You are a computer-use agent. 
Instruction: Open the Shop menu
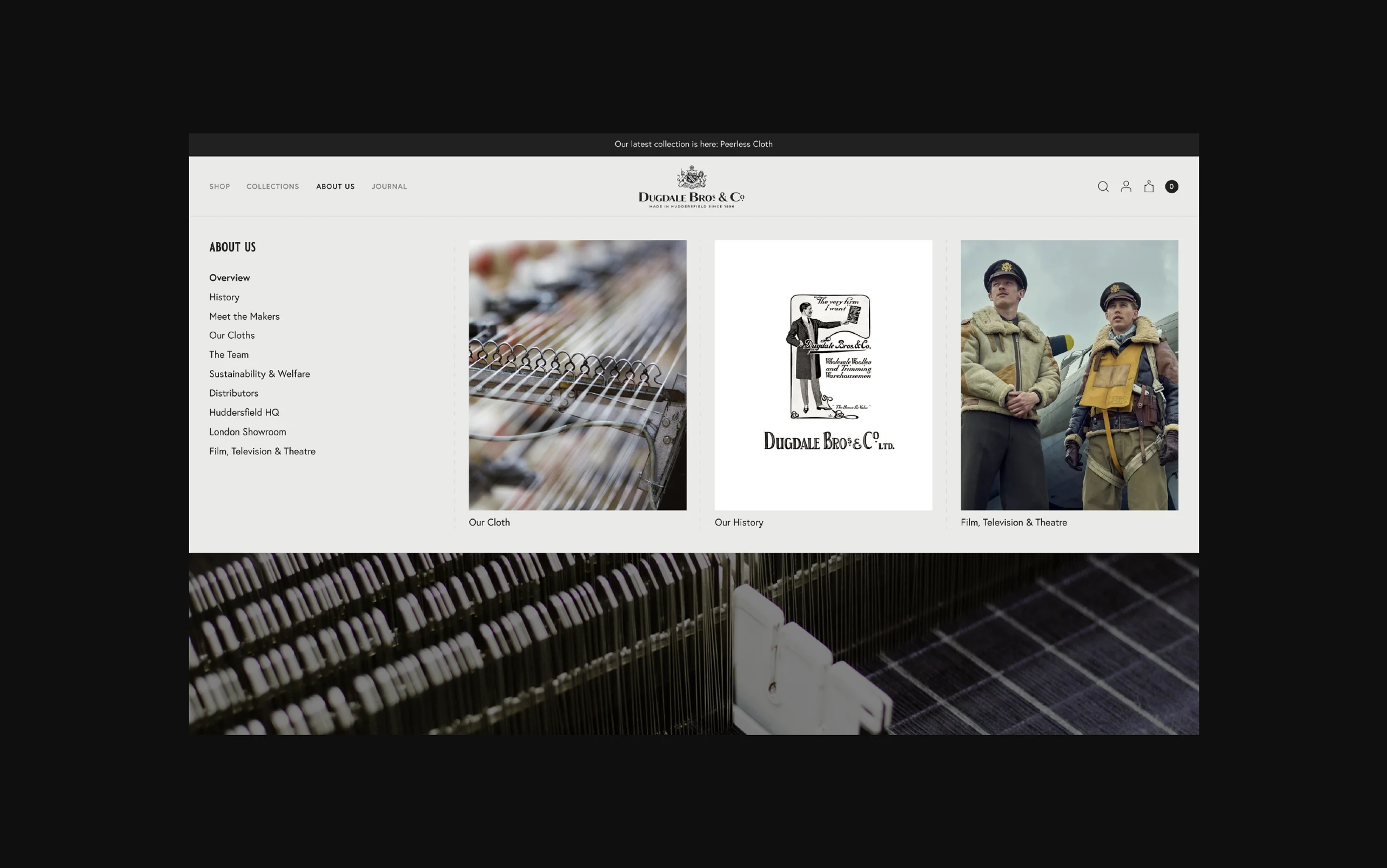coord(219,186)
